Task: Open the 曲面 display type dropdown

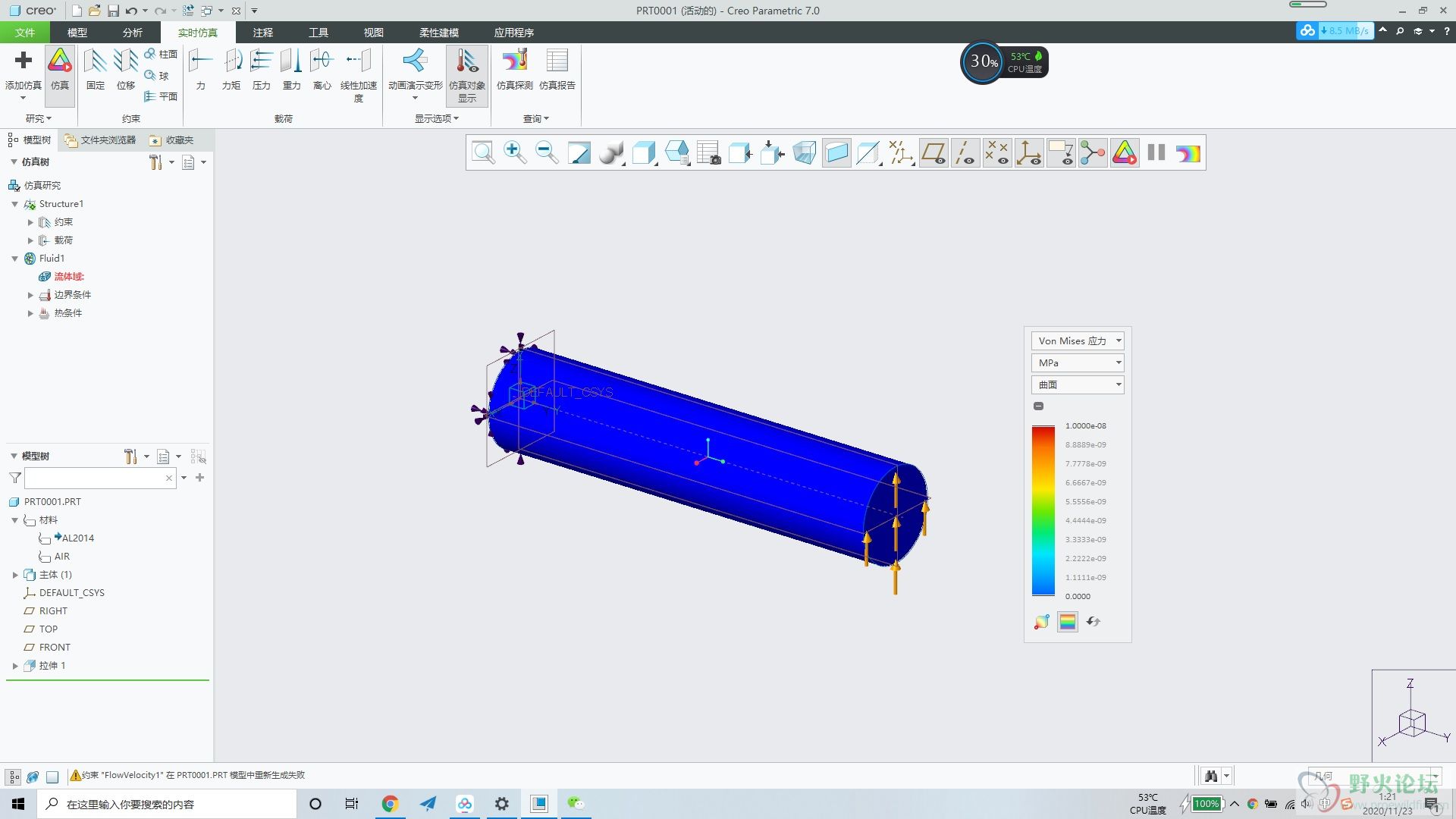Action: 1078,385
